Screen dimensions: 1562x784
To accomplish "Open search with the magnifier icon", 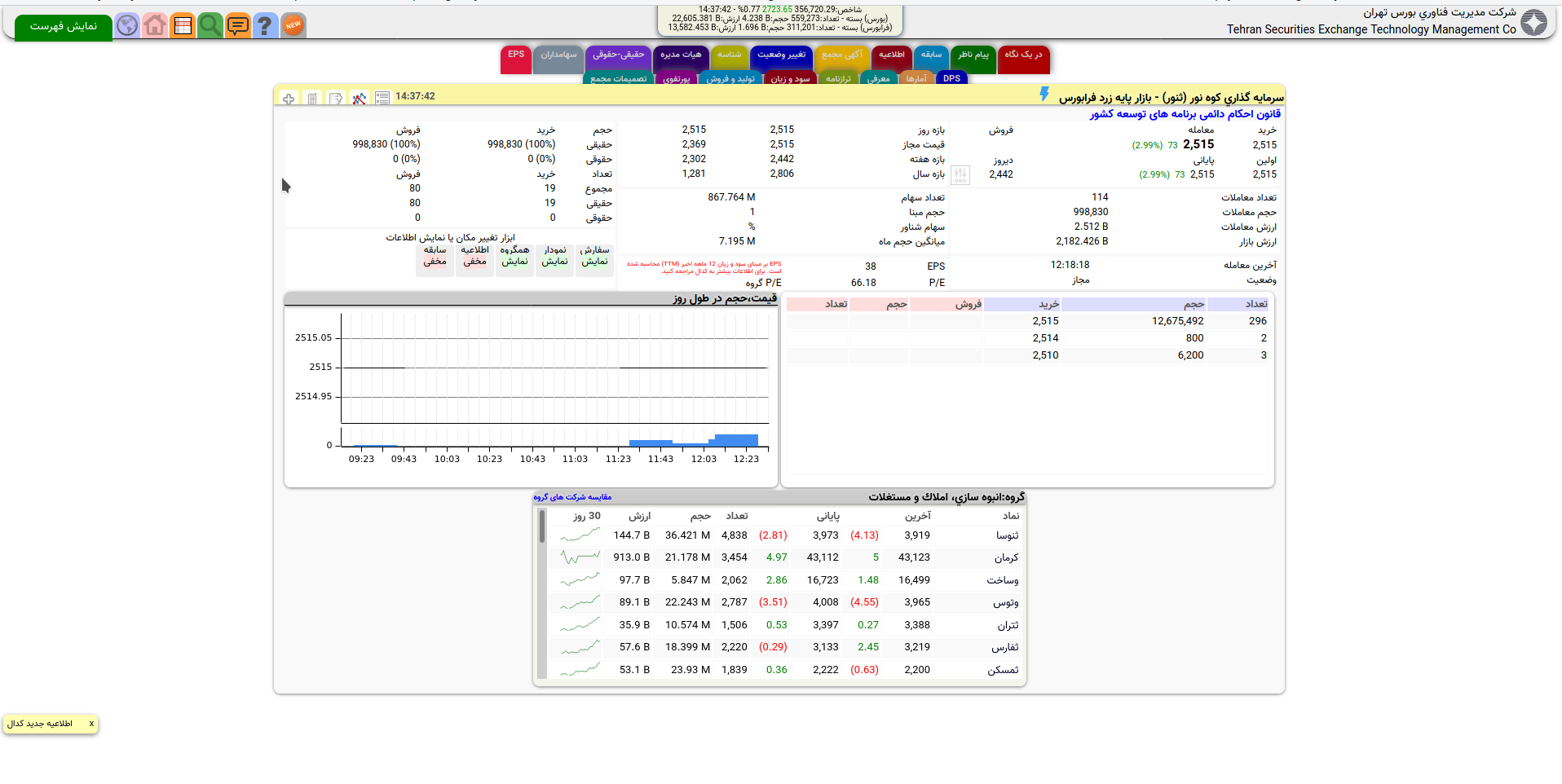I will pos(210,25).
